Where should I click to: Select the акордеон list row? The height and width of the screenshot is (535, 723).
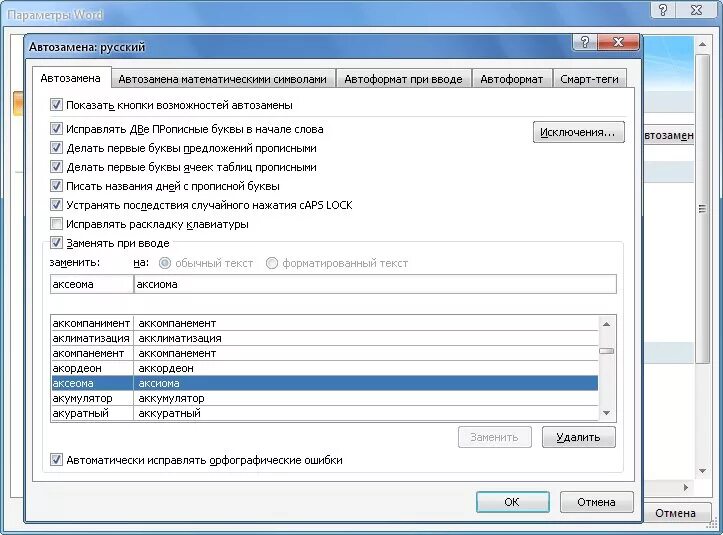[325, 368]
